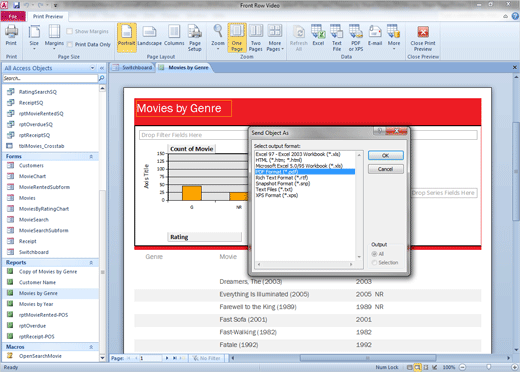
Task: Export as PDF or XPS
Action: (x=356, y=38)
